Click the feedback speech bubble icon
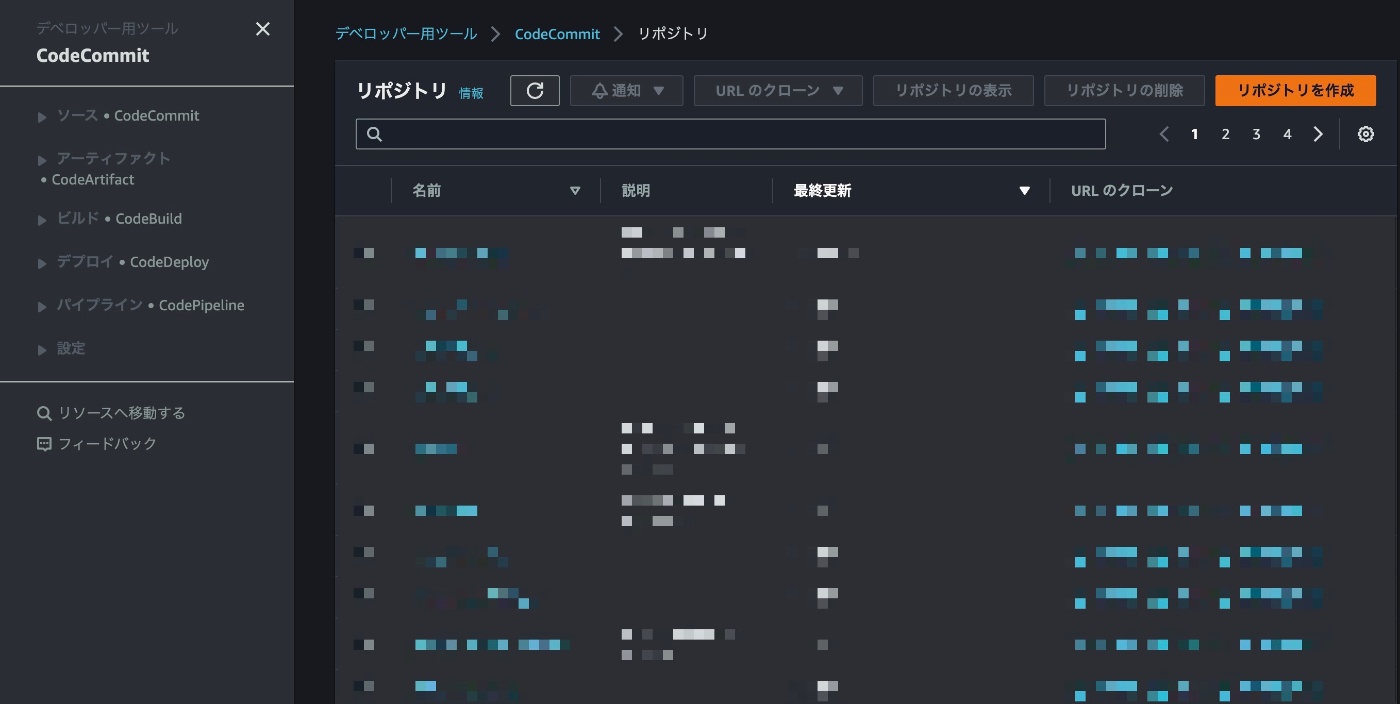Image resolution: width=1400 pixels, height=704 pixels. click(x=44, y=444)
